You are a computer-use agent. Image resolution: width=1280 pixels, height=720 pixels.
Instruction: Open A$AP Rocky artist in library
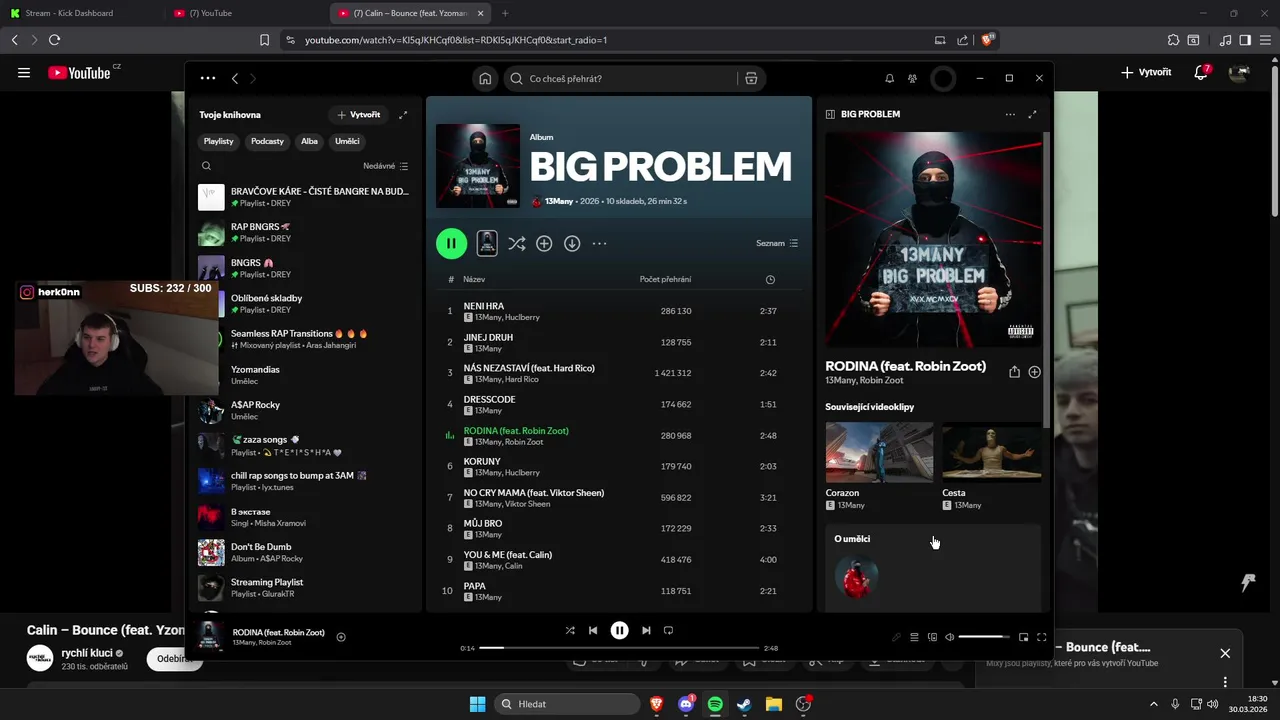305,410
